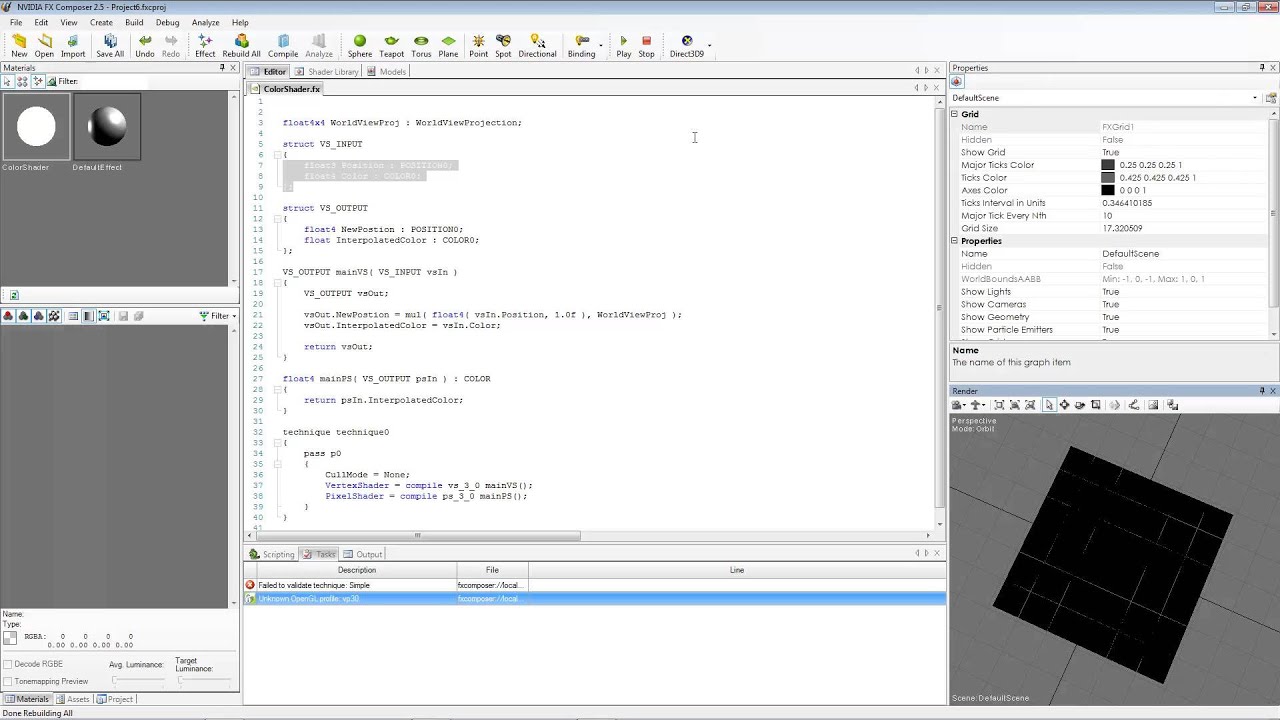Open the Build menu
The image size is (1280, 720).
[134, 22]
